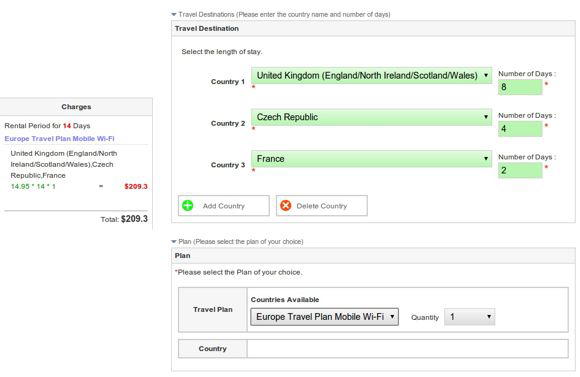Collapse the Travel Destinations section triangle
The width and height of the screenshot is (580, 377).
(x=174, y=15)
